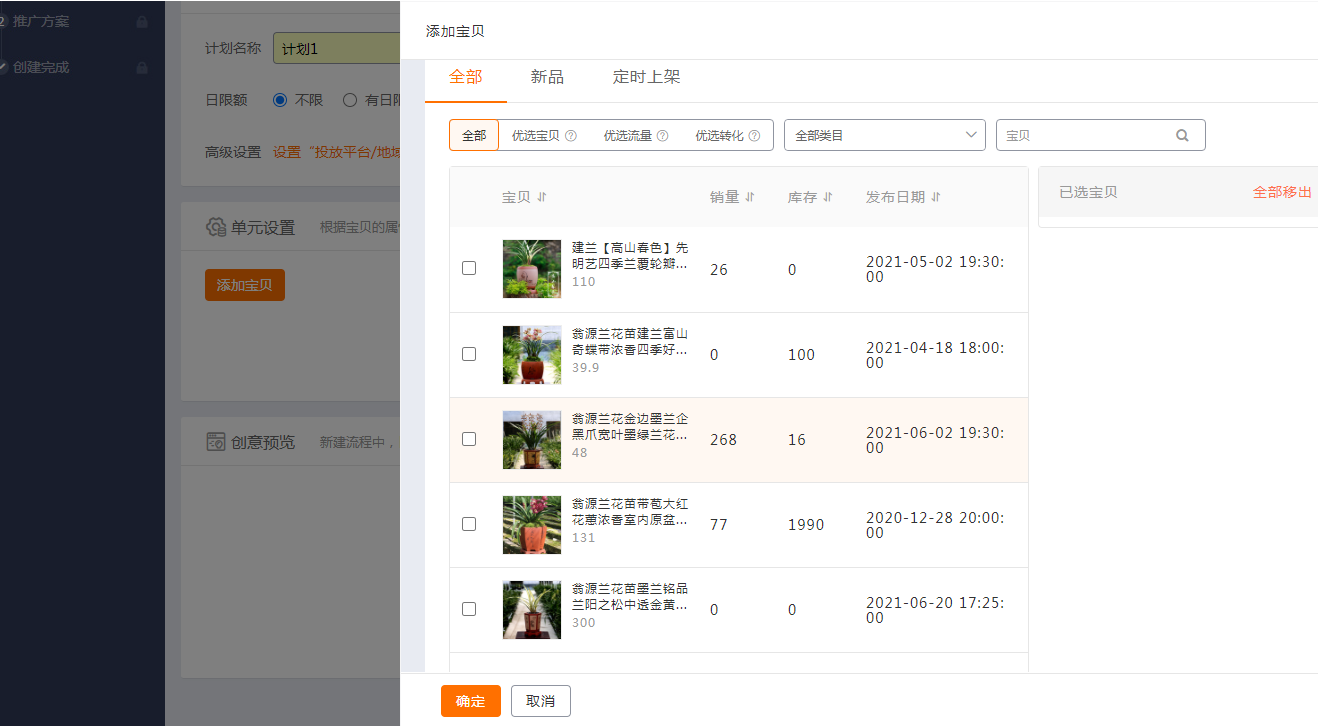The width and height of the screenshot is (1318, 726).
Task: Select the 全部 filter button
Action: tap(474, 136)
